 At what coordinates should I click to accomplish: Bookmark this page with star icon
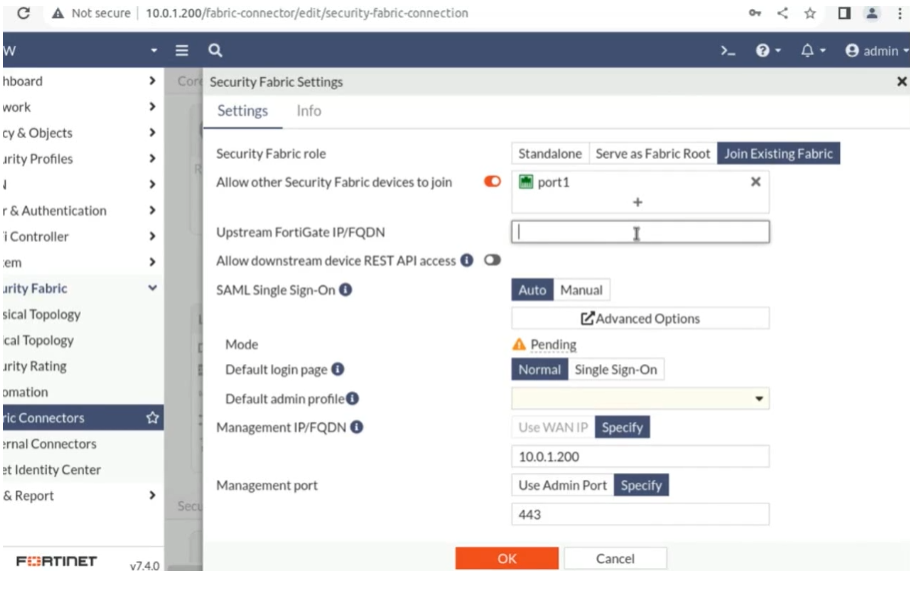click(810, 13)
